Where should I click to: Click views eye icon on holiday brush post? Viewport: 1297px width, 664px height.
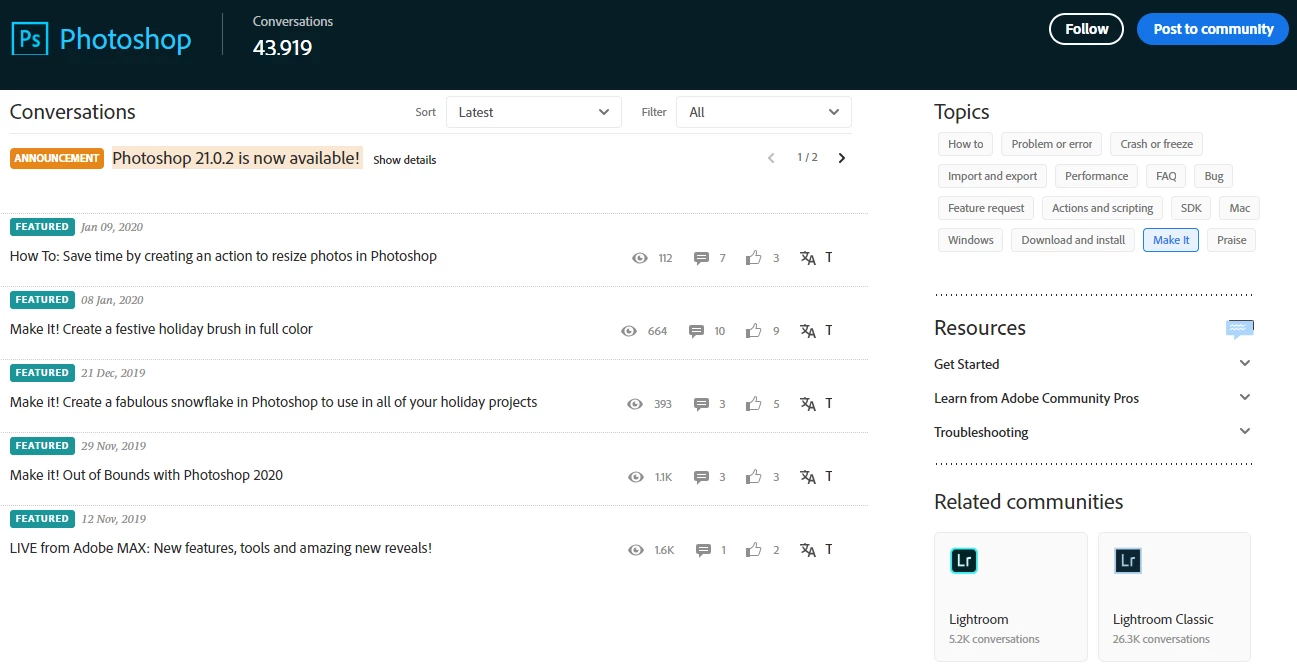click(x=629, y=331)
